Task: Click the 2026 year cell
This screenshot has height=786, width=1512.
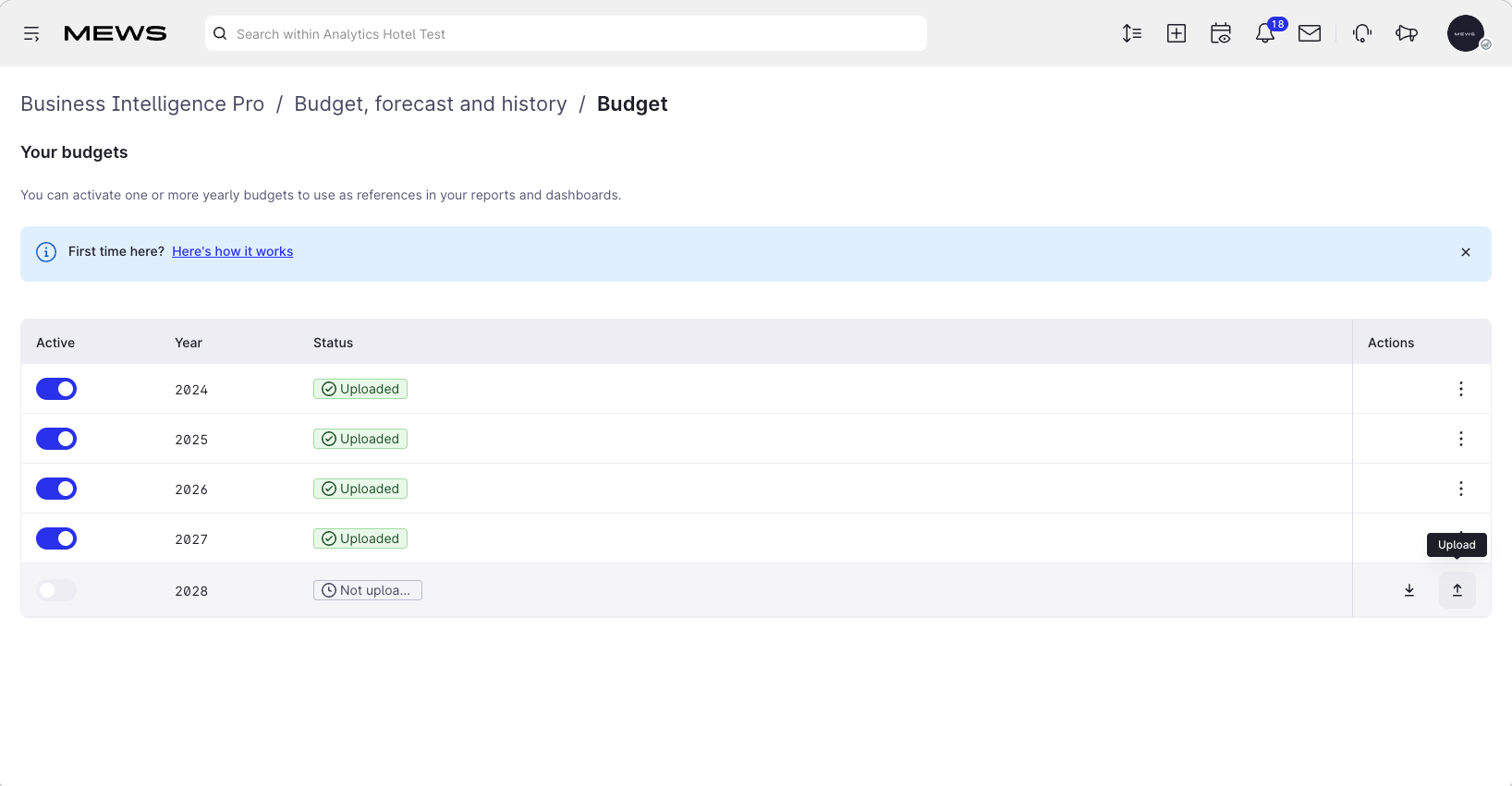Action: pyautogui.click(x=191, y=490)
